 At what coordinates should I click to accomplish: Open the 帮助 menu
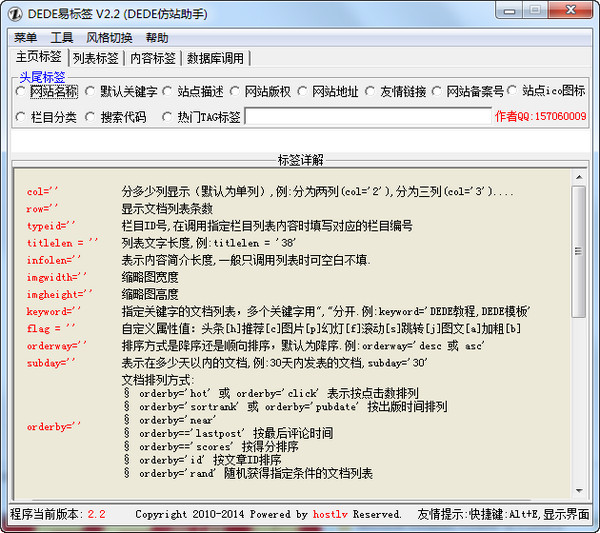pyautogui.click(x=157, y=37)
